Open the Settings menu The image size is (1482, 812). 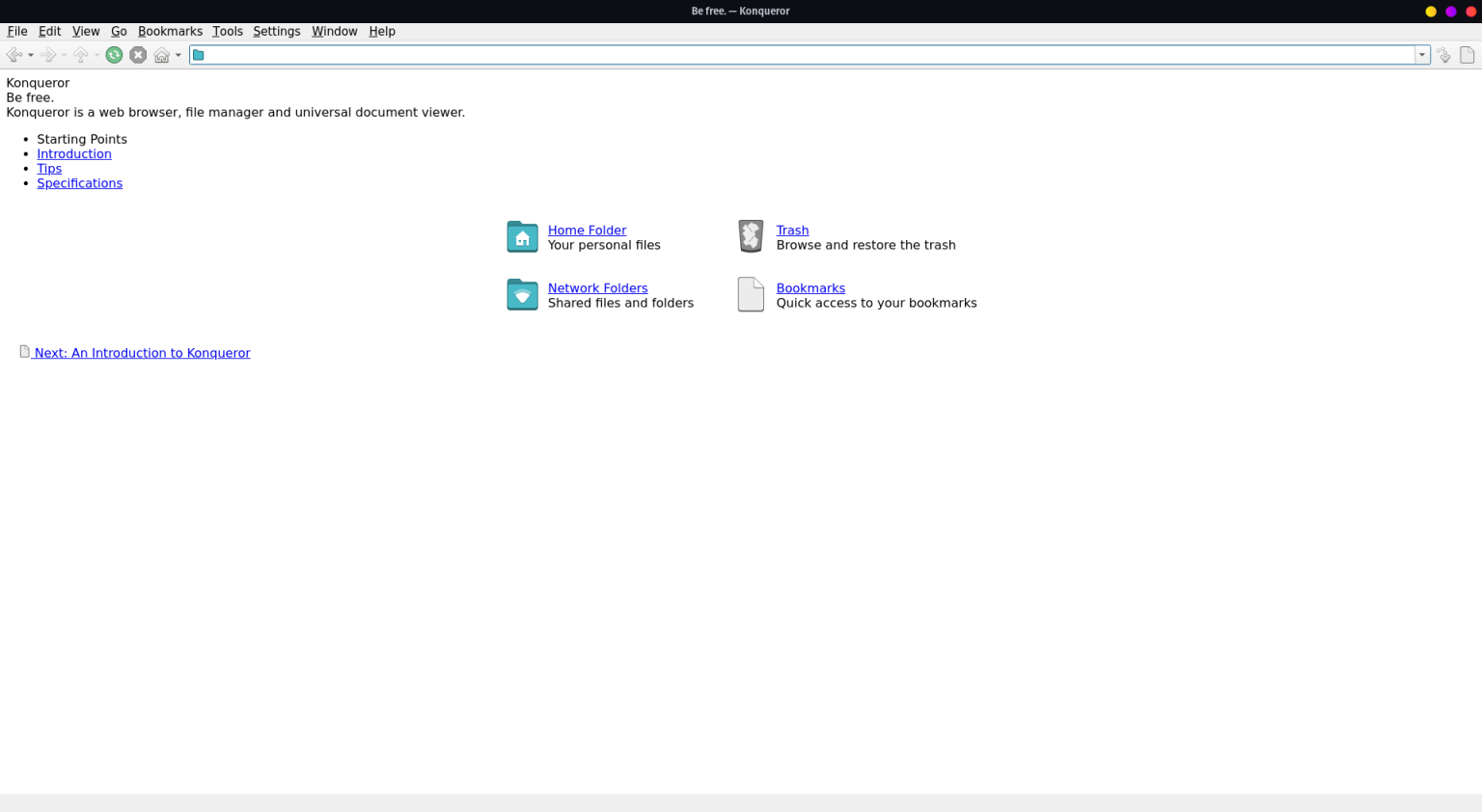(277, 31)
